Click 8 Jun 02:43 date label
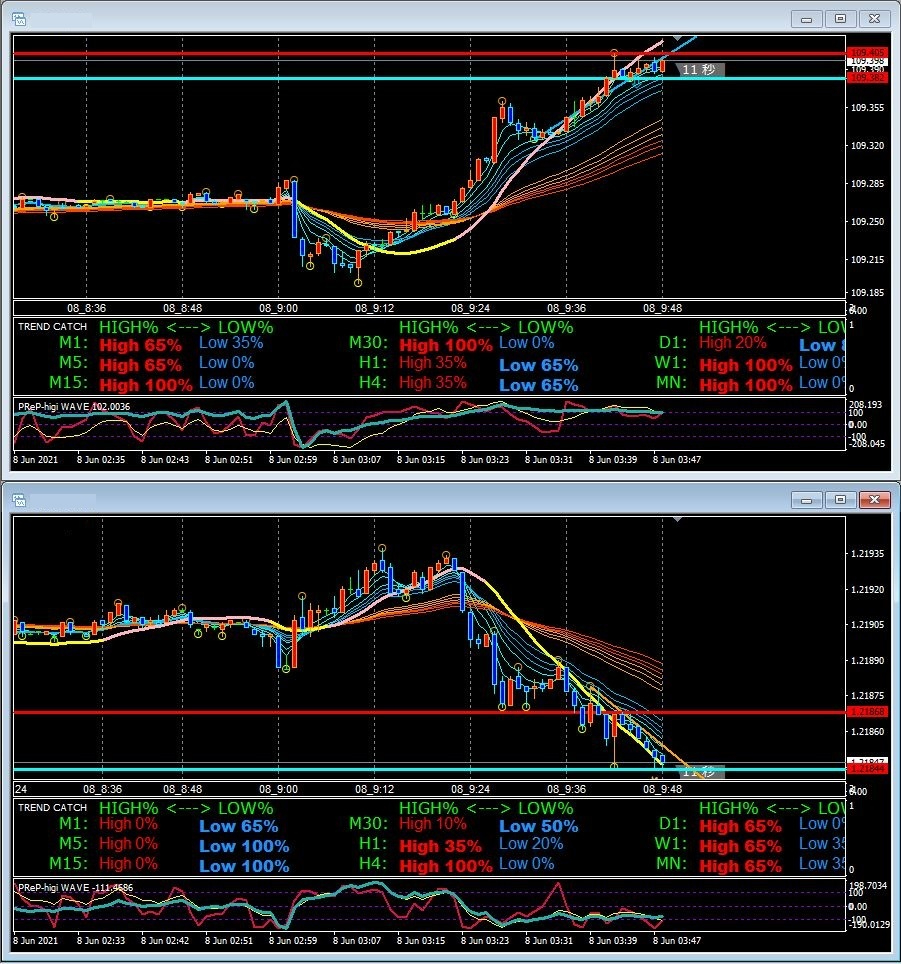The height and width of the screenshot is (964, 901). click(165, 459)
